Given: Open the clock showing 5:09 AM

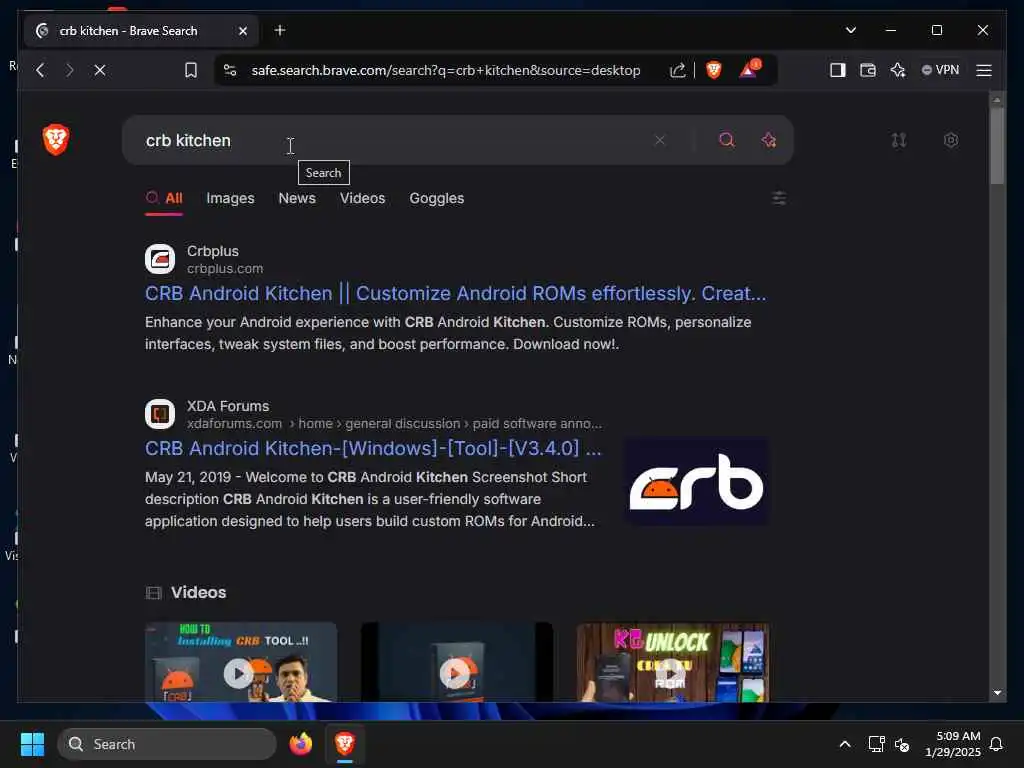Looking at the screenshot, I should [953, 744].
